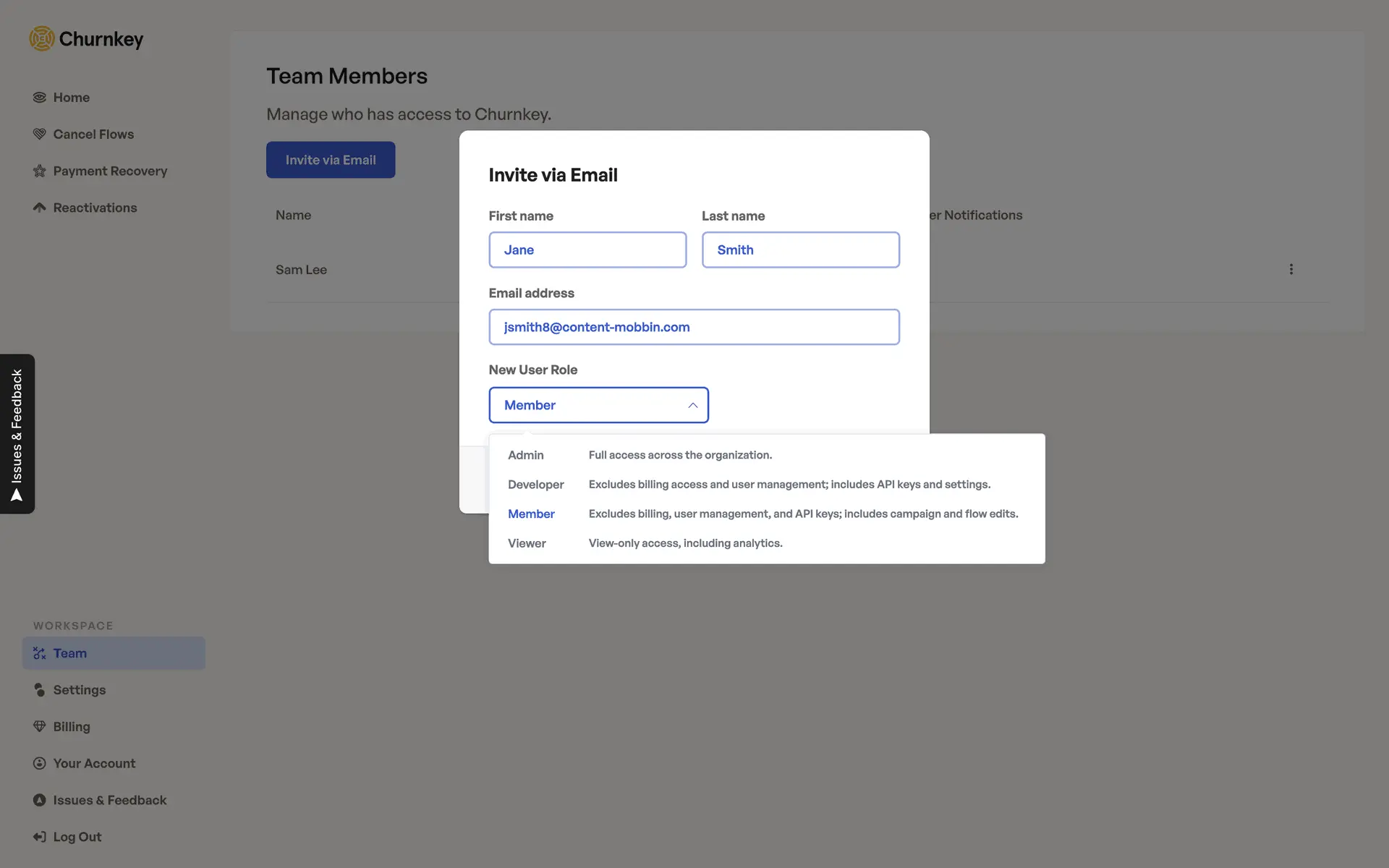Screen dimensions: 1389x868
Task: Click the Invite via Email button
Action: 331,160
